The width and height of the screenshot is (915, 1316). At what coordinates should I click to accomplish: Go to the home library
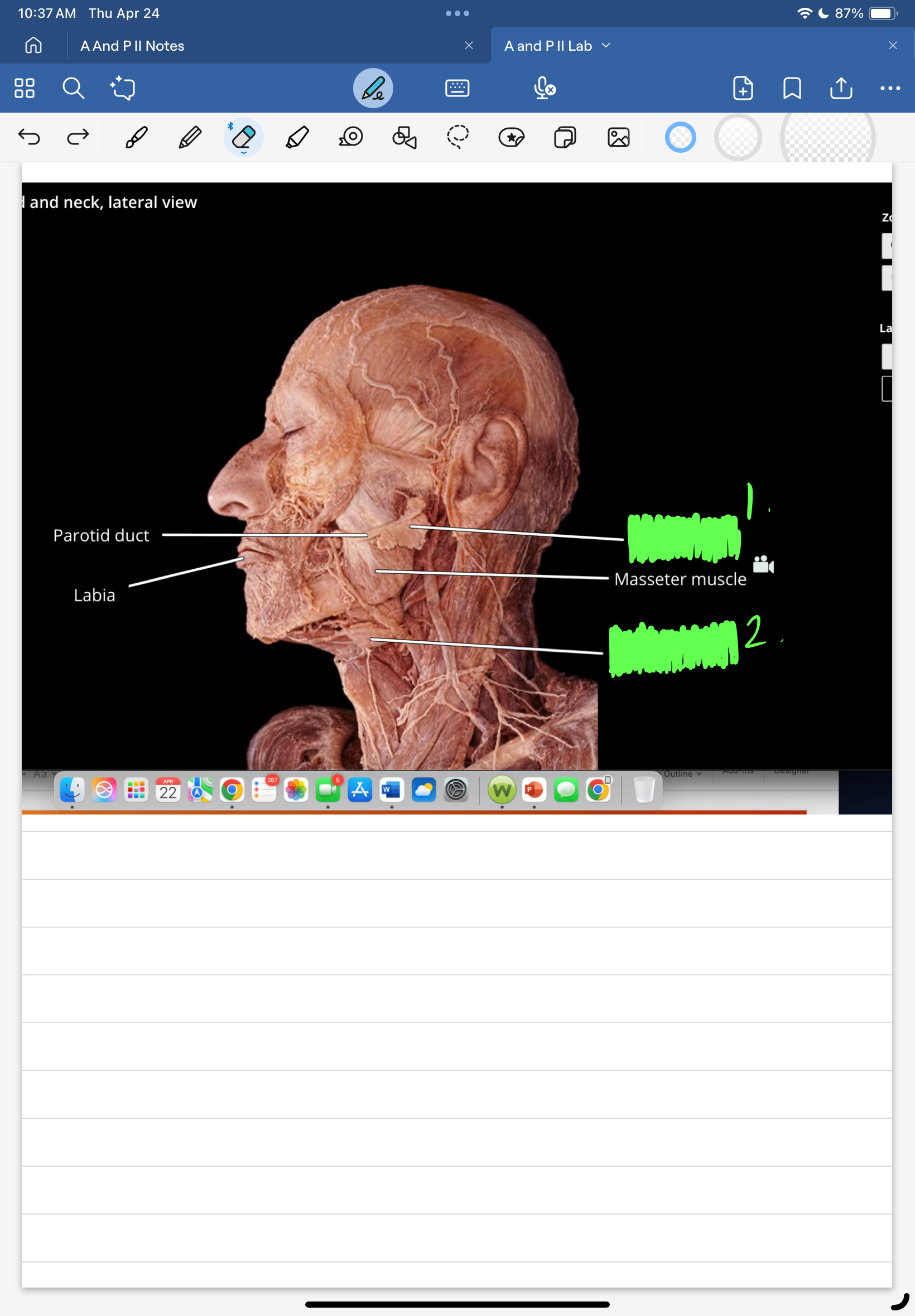click(33, 45)
